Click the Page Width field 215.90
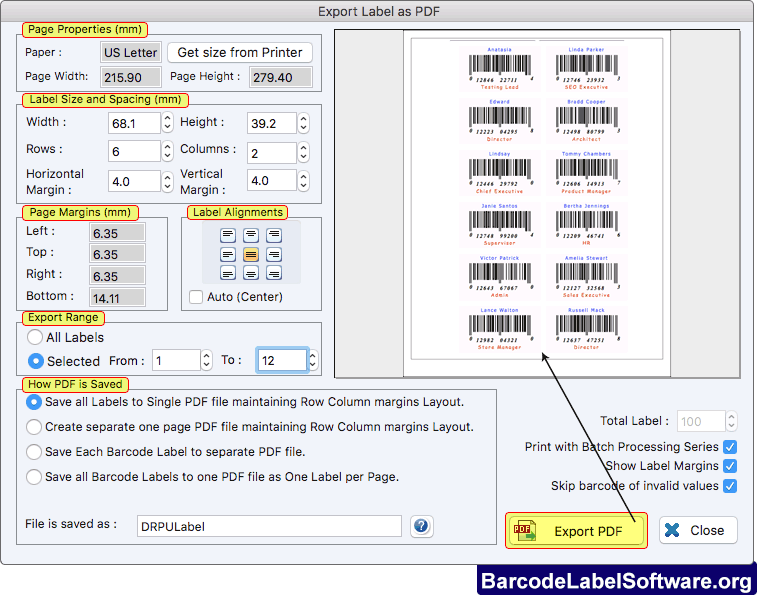Screen dimensions: 757x595 pyautogui.click(x=131, y=77)
